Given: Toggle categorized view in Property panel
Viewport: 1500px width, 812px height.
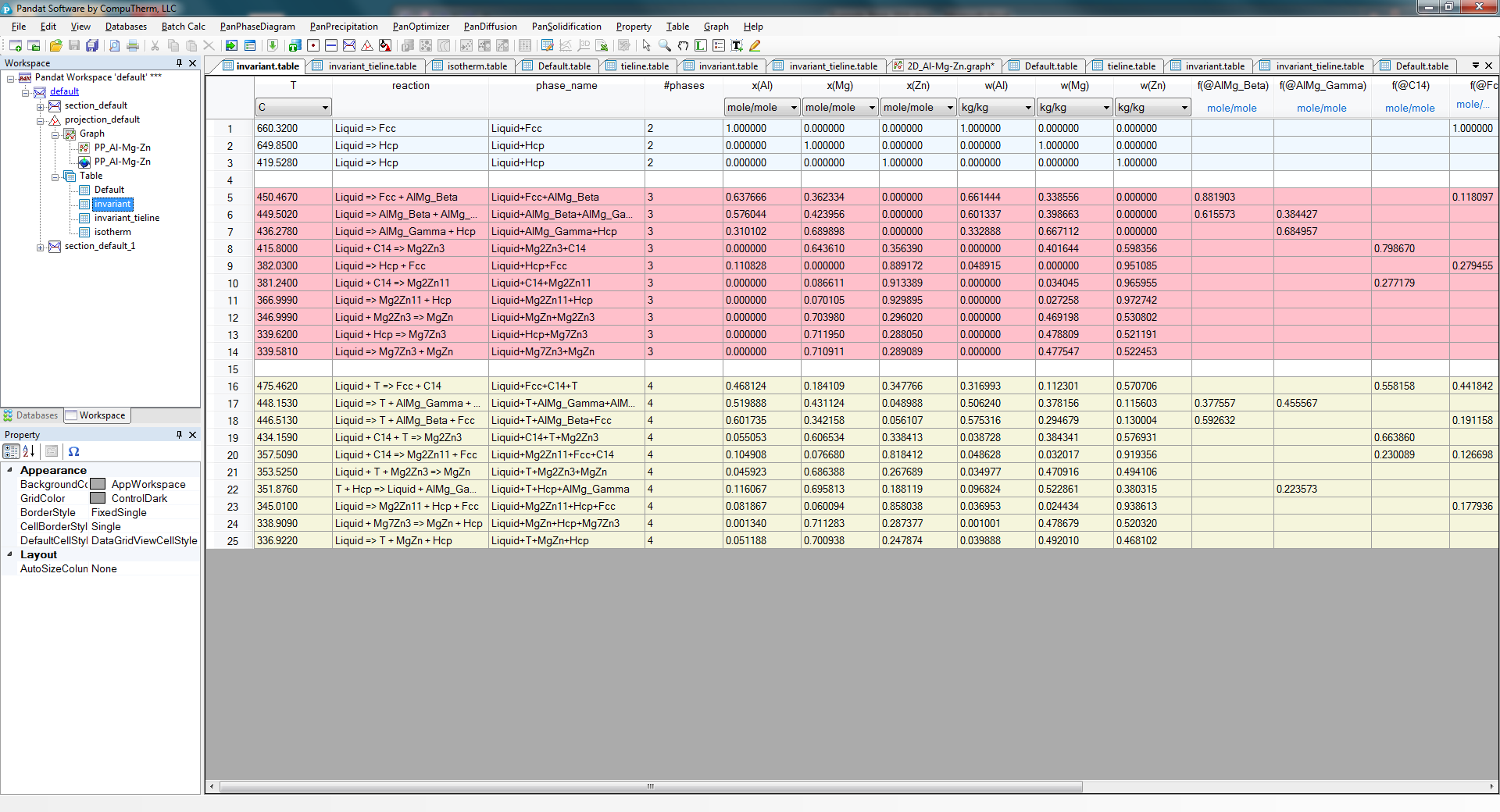Looking at the screenshot, I should click(11, 451).
